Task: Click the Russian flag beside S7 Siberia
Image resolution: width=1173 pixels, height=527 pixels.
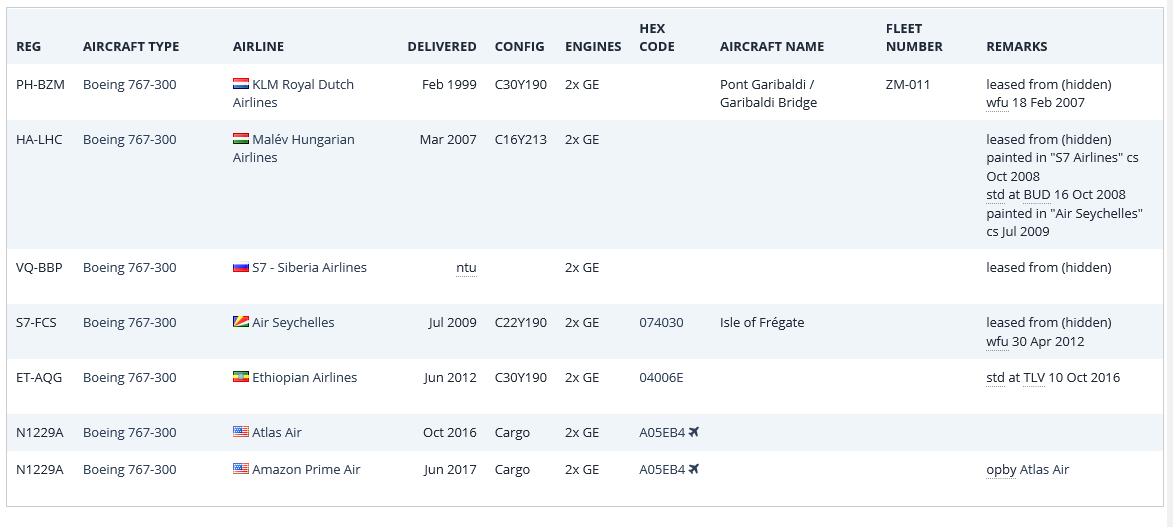Action: click(241, 266)
